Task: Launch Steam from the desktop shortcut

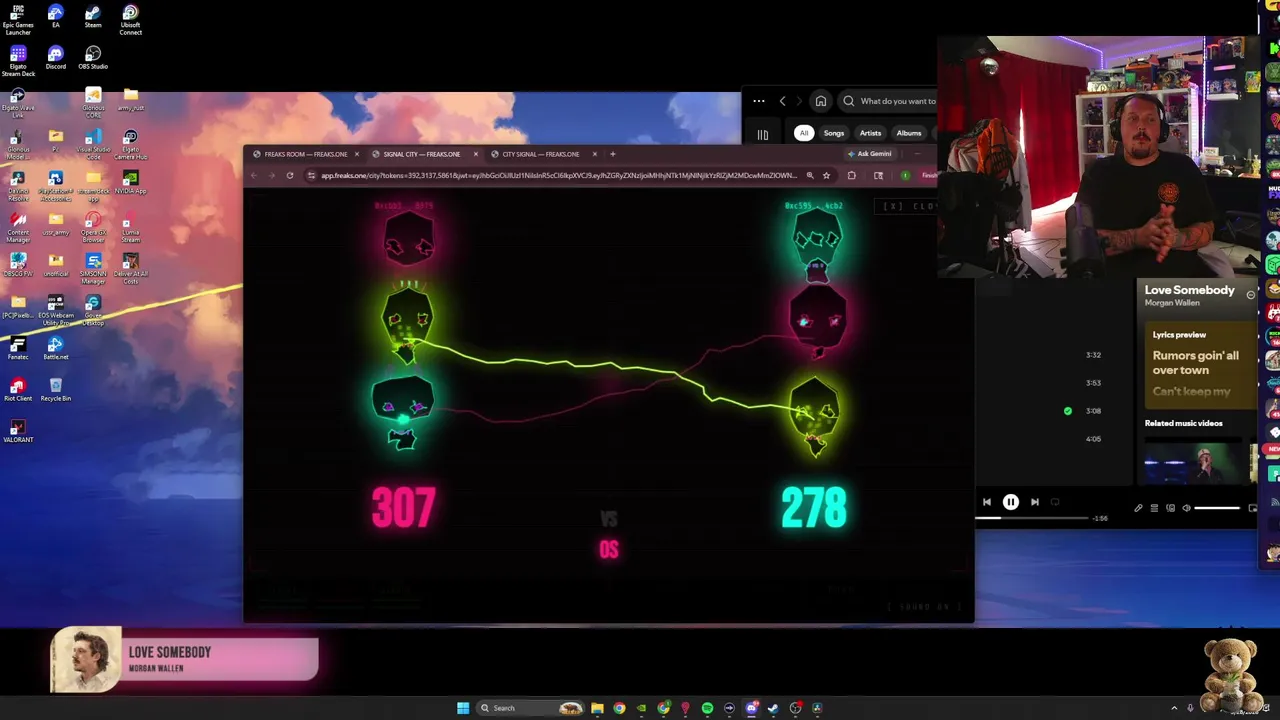Action: pyautogui.click(x=92, y=16)
